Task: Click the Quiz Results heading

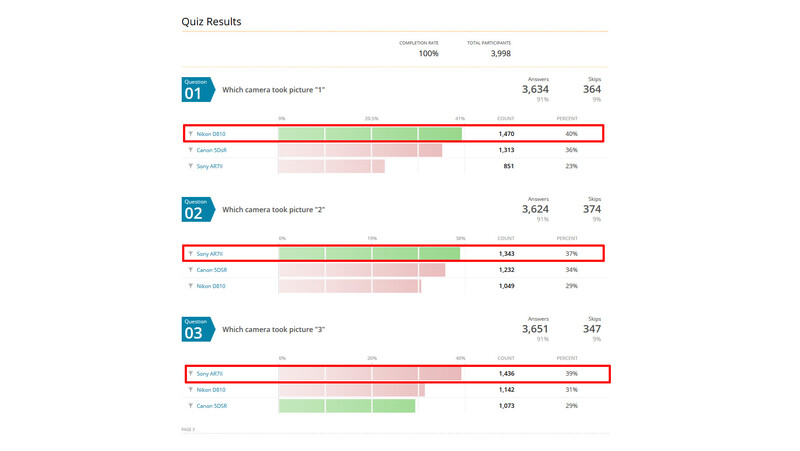Action: pos(211,22)
